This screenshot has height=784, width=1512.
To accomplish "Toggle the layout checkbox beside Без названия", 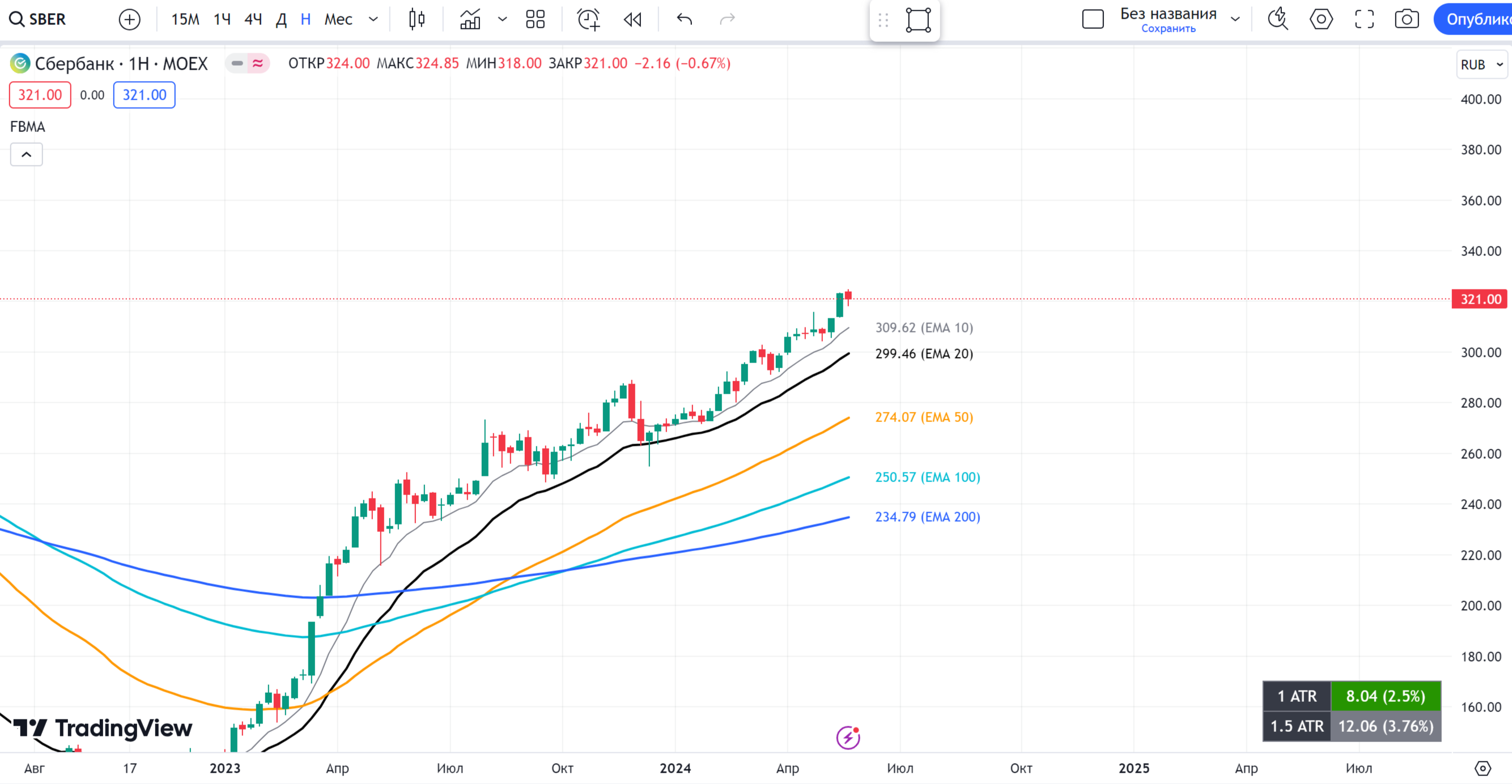I will 1092,19.
